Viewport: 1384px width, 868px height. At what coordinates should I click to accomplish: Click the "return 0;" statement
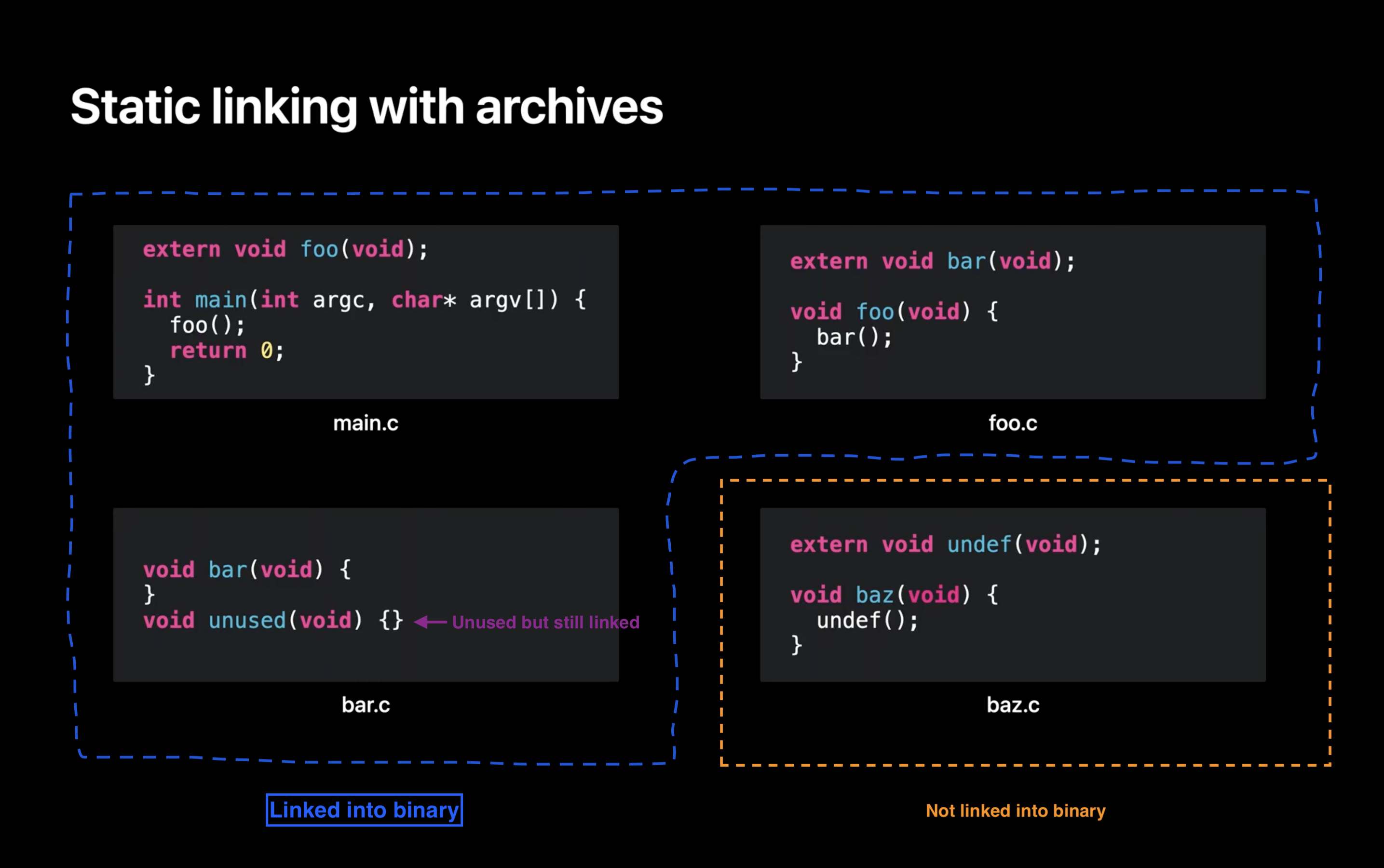click(x=227, y=350)
